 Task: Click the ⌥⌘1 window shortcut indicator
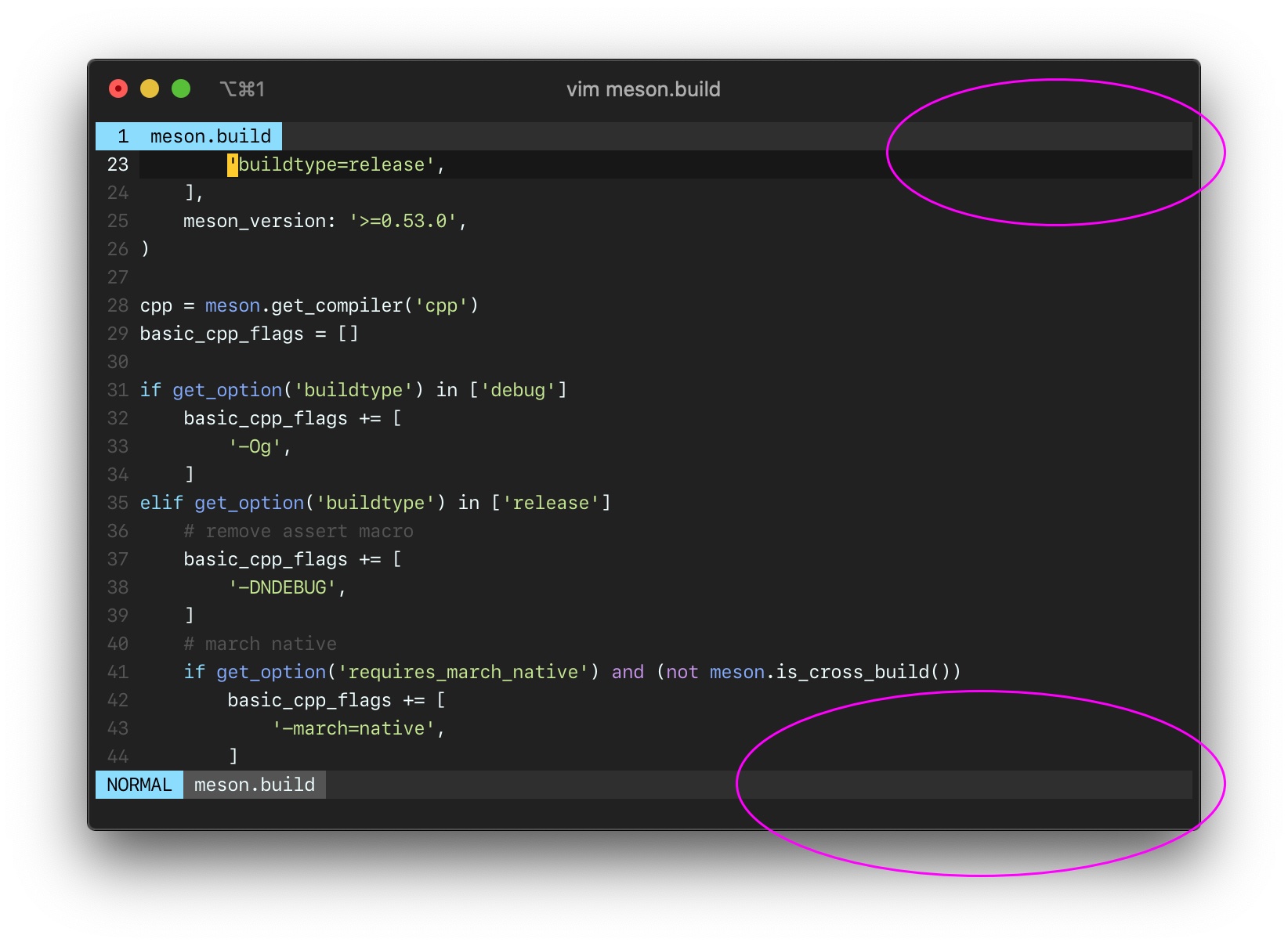tap(243, 88)
